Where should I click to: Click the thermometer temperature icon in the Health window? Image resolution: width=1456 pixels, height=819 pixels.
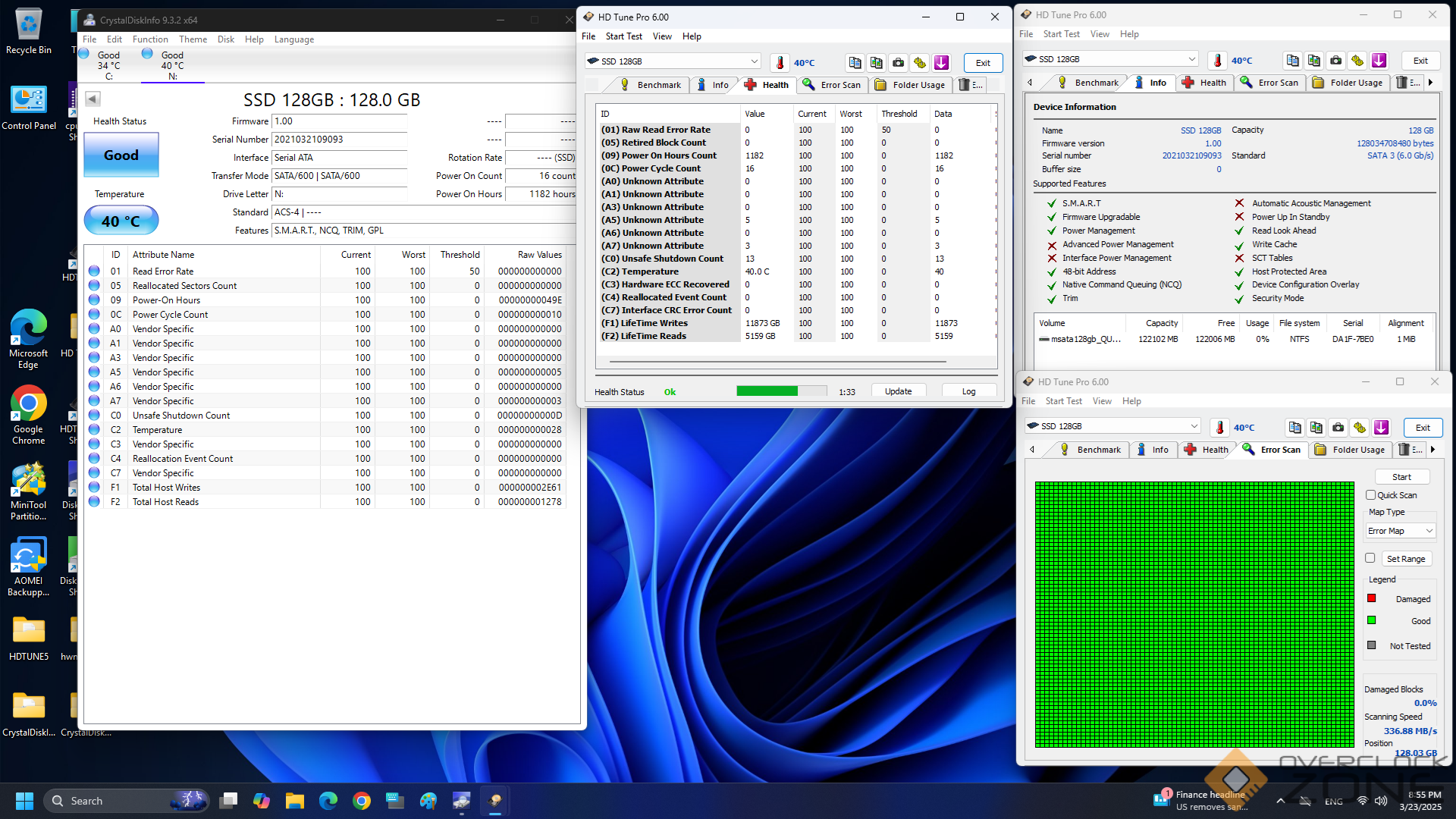780,63
